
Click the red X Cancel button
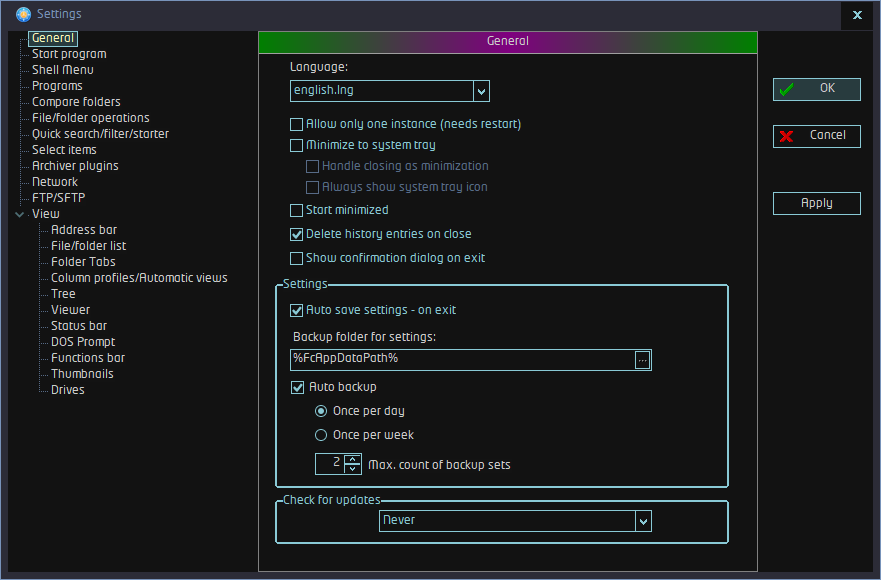click(816, 136)
